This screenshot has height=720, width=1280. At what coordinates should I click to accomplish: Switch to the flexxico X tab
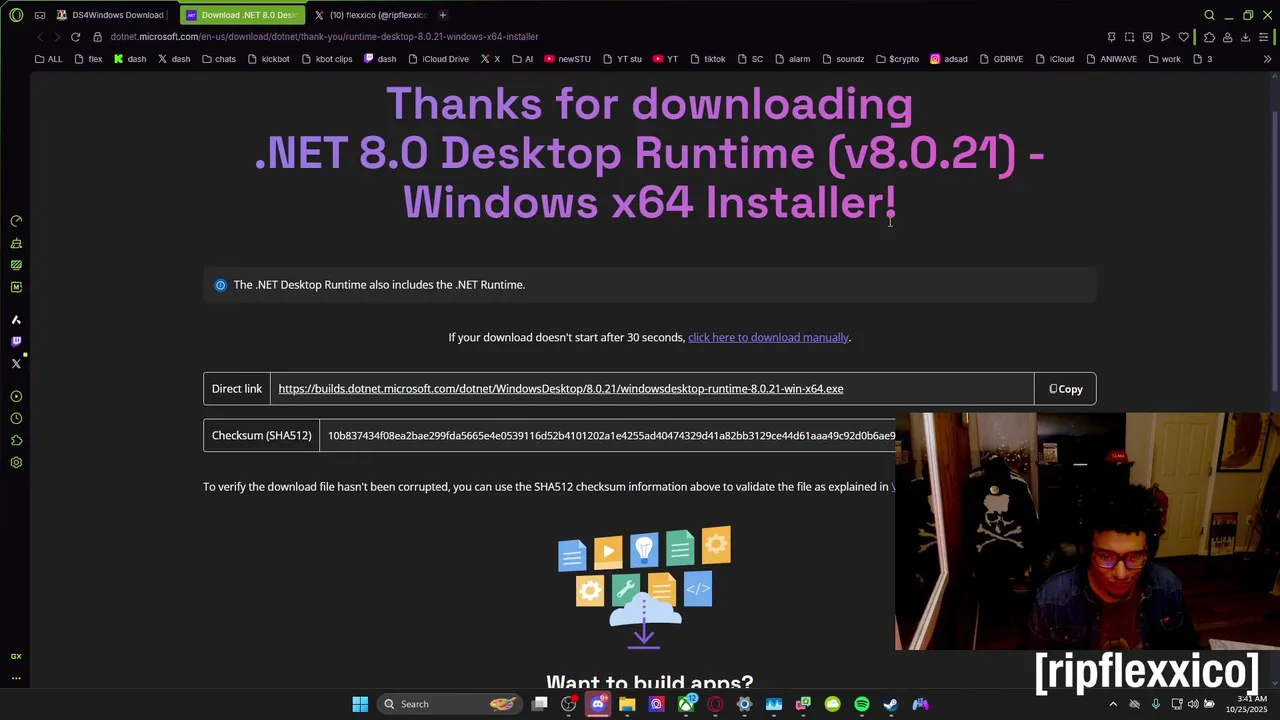(370, 15)
